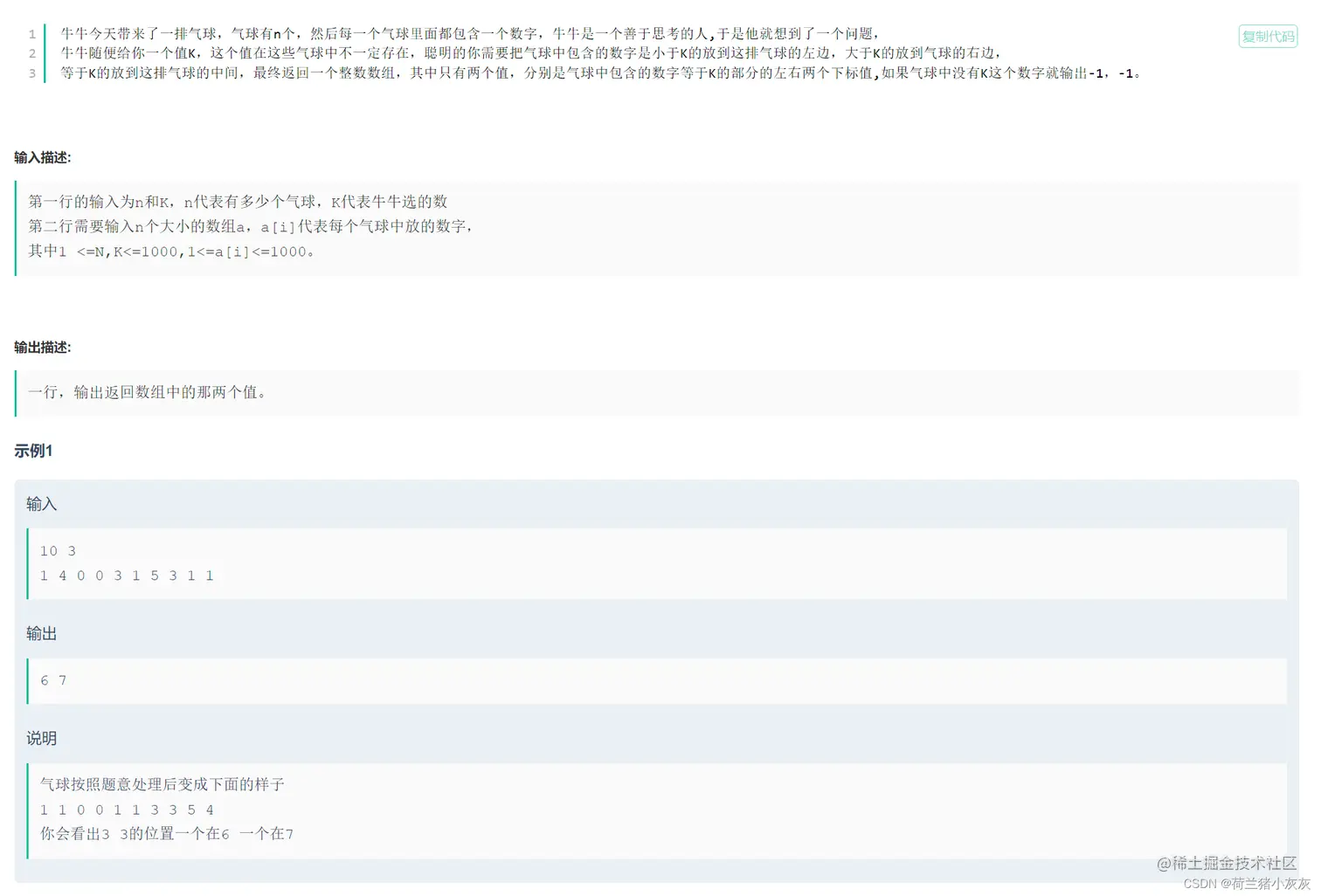Select code line number 3

point(32,73)
